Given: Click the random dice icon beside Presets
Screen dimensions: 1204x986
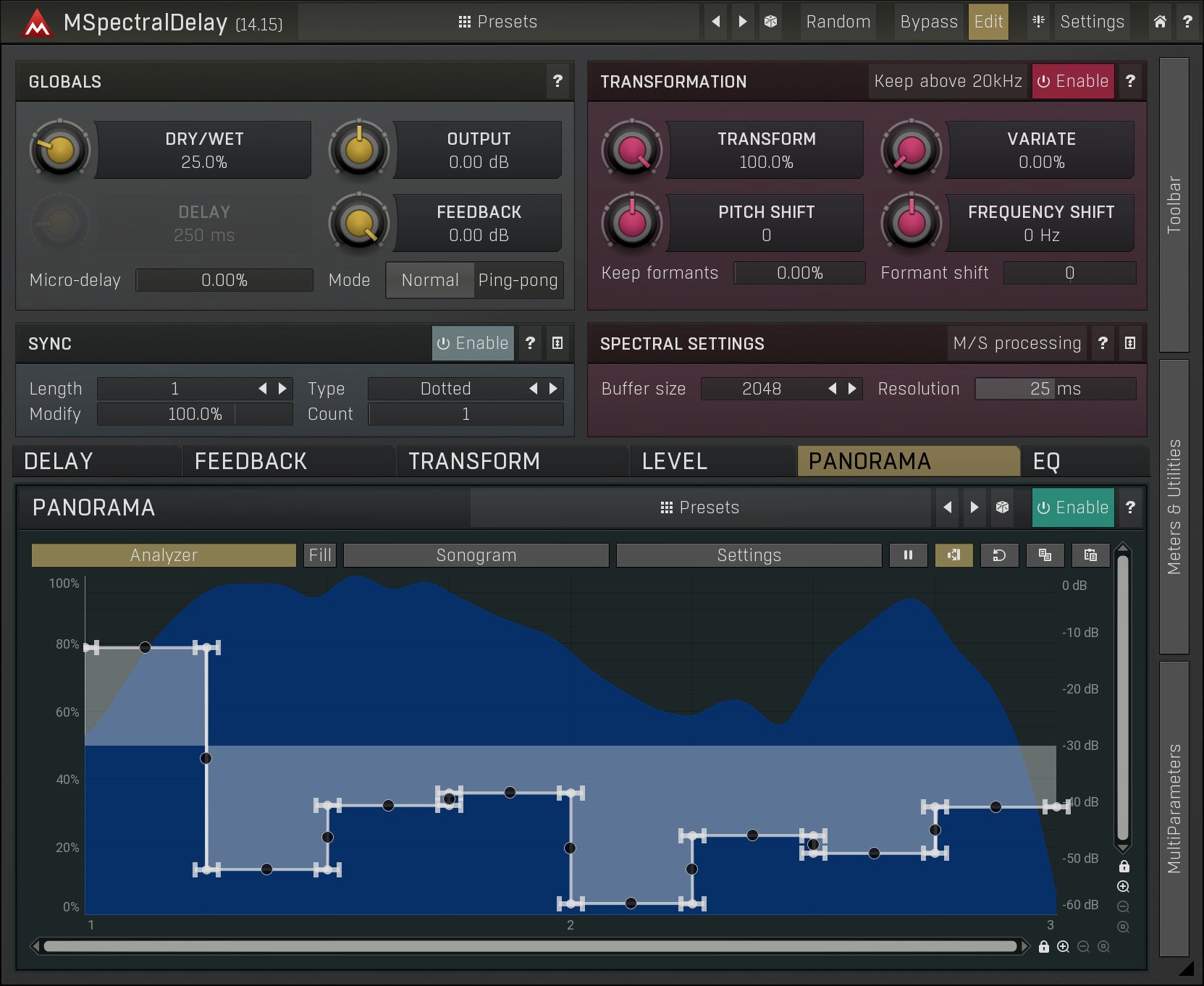Looking at the screenshot, I should 771,22.
